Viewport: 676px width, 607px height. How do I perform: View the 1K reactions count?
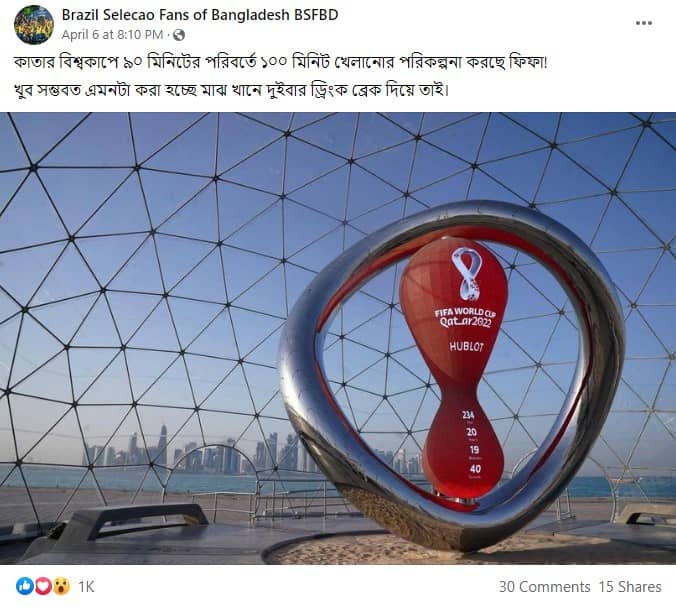click(86, 587)
